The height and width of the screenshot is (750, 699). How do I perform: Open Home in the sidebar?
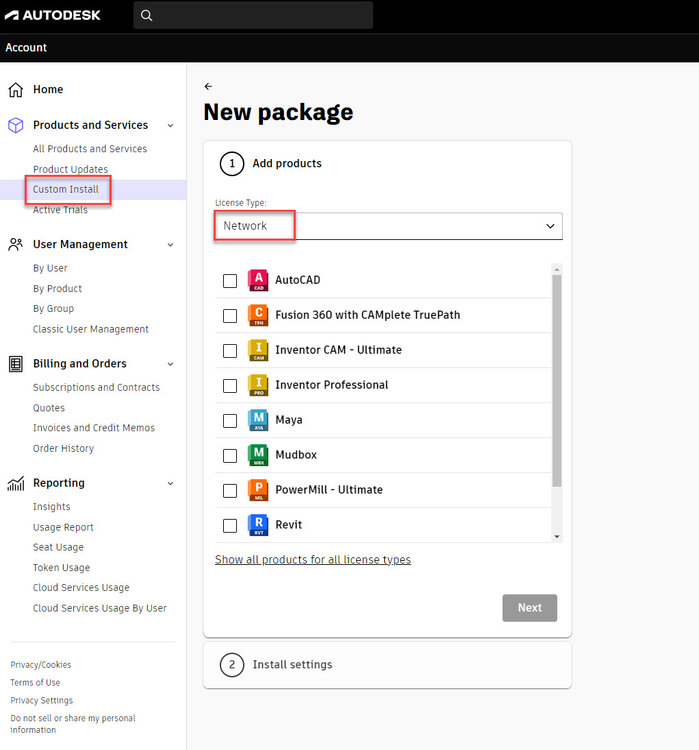[48, 89]
